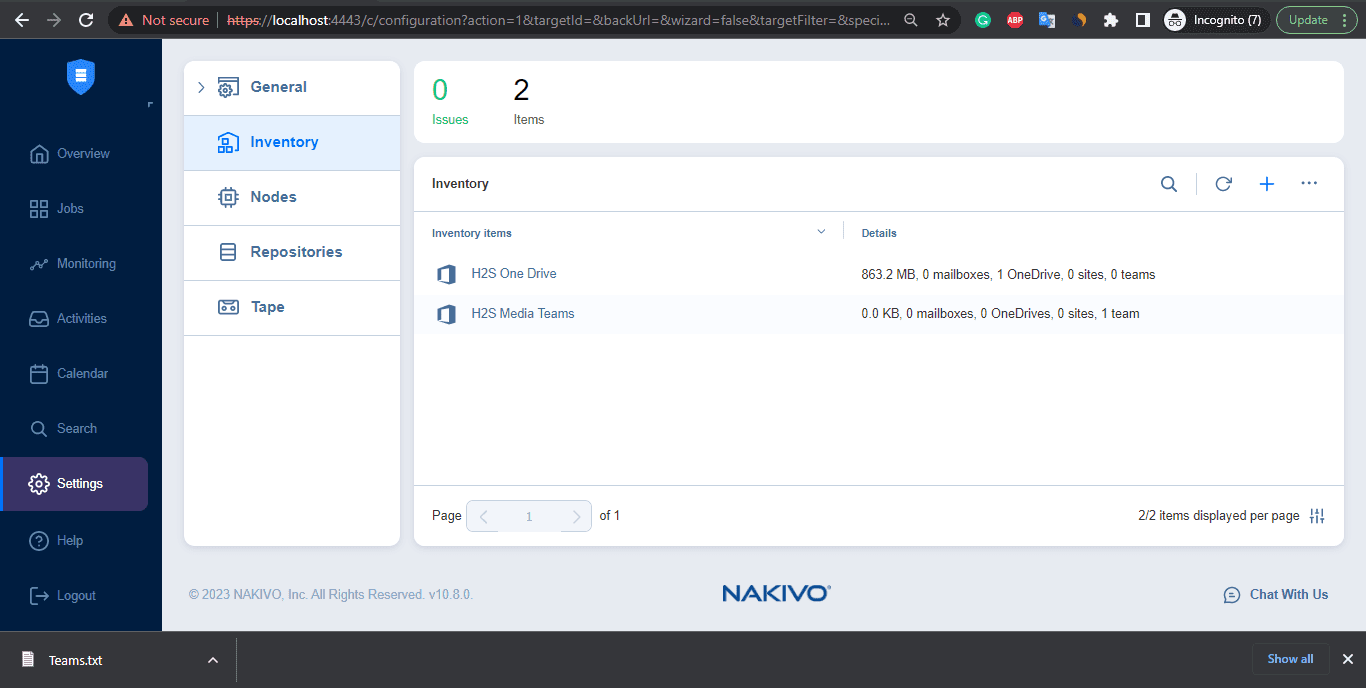Bookmark this page with star icon
This screenshot has height=688, width=1366.
pyautogui.click(x=943, y=20)
